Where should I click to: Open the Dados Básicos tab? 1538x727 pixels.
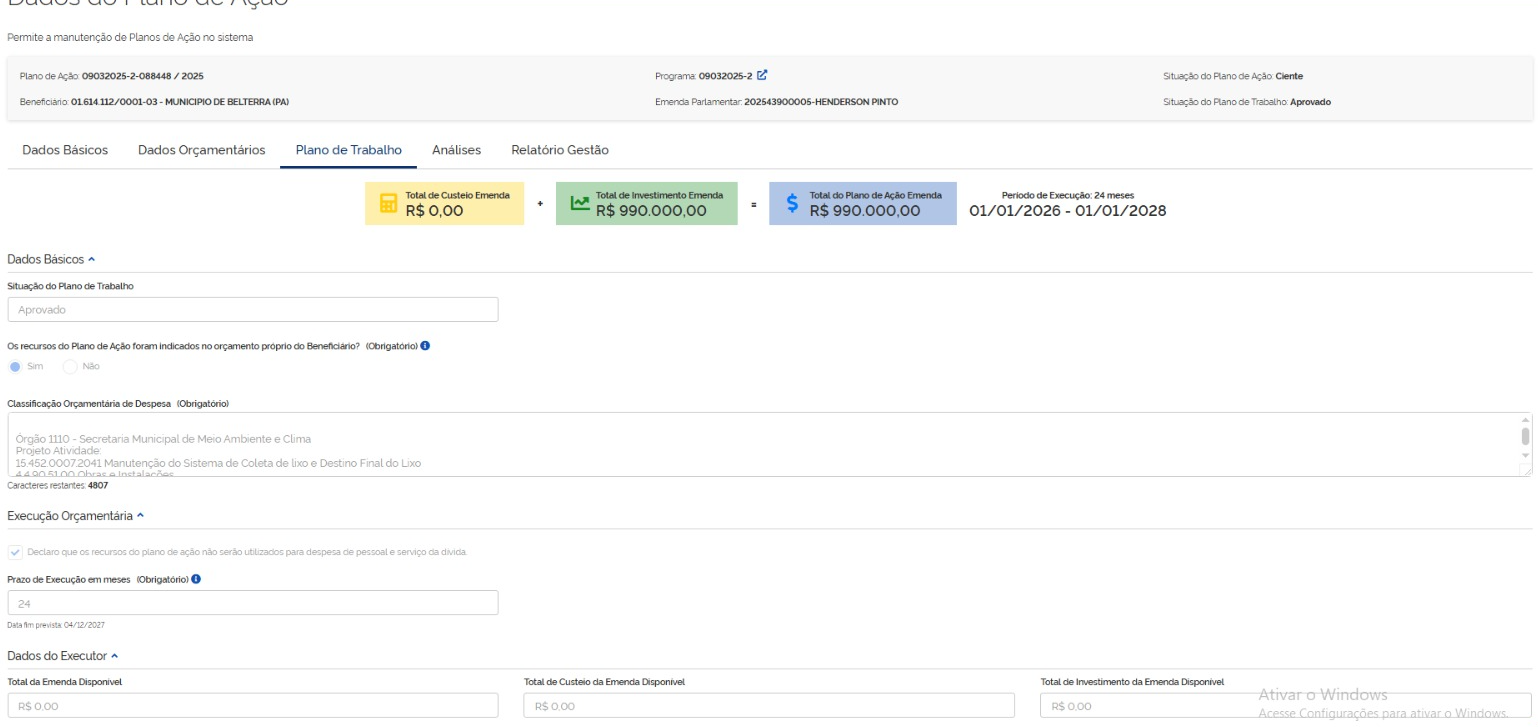coord(65,150)
